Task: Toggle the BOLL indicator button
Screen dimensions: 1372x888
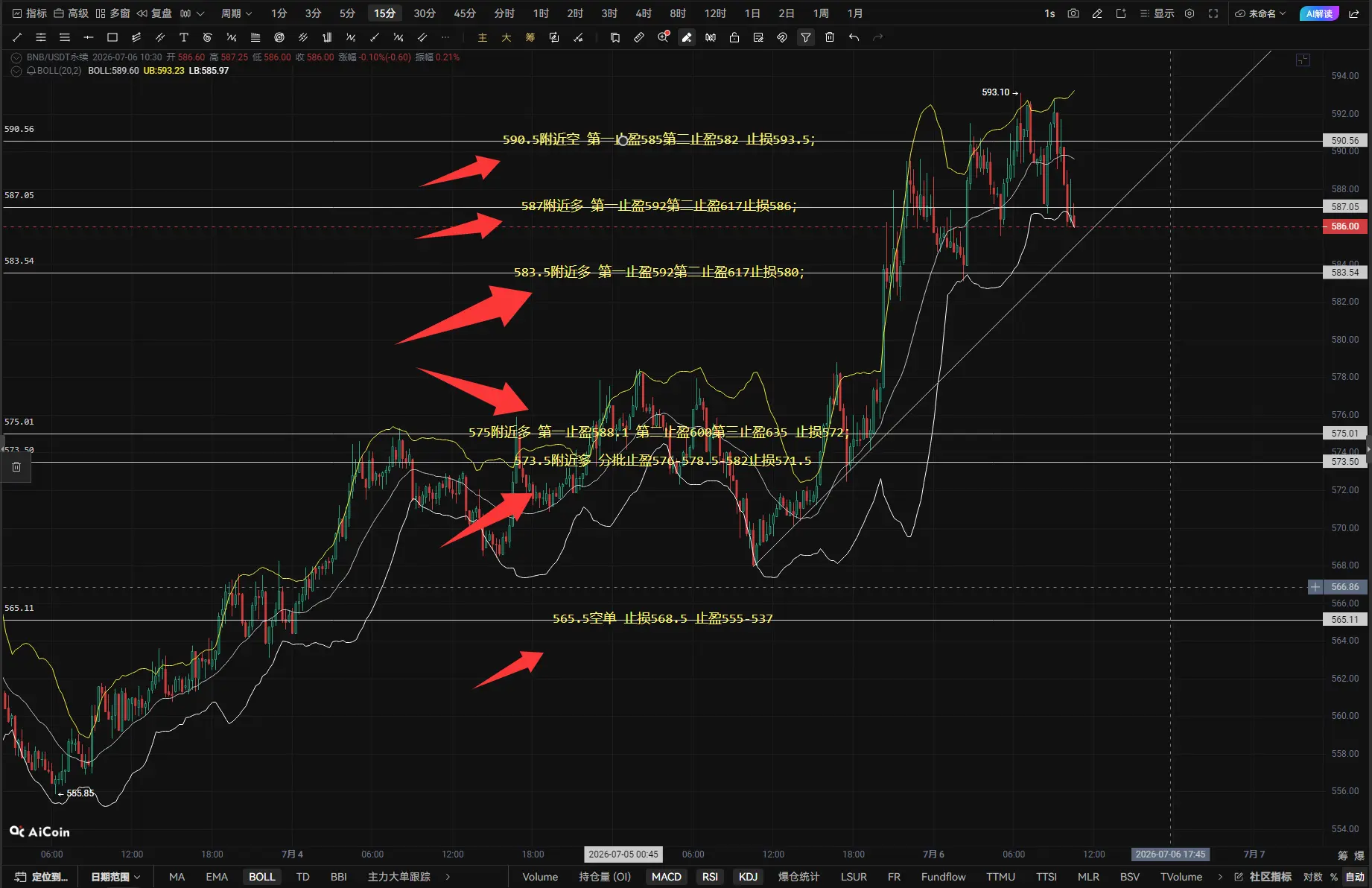Action: pos(261,877)
